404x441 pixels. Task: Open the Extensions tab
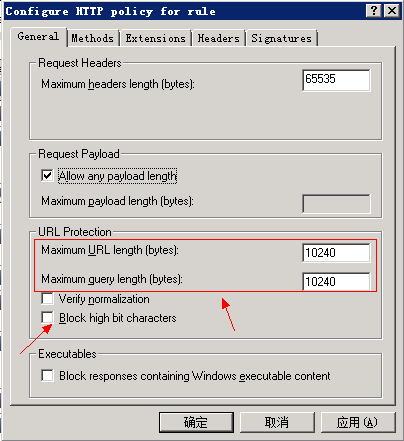coord(155,38)
